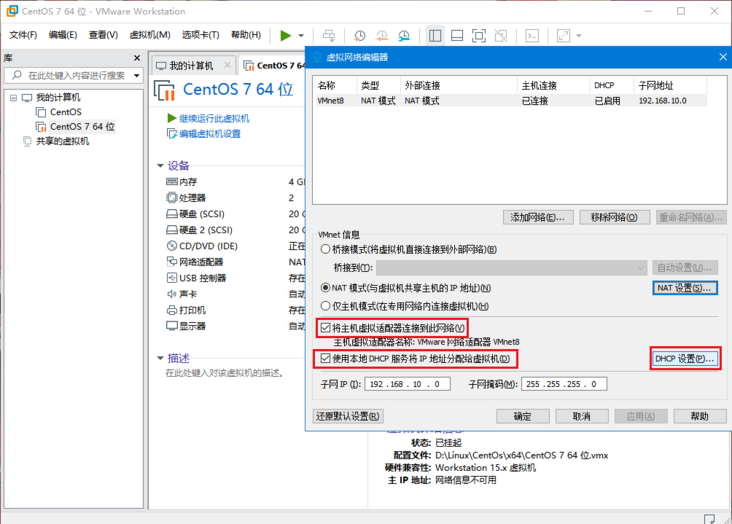Image resolution: width=732 pixels, height=524 pixels.
Task: Select the 处理器 device entry
Action: [x=192, y=198]
